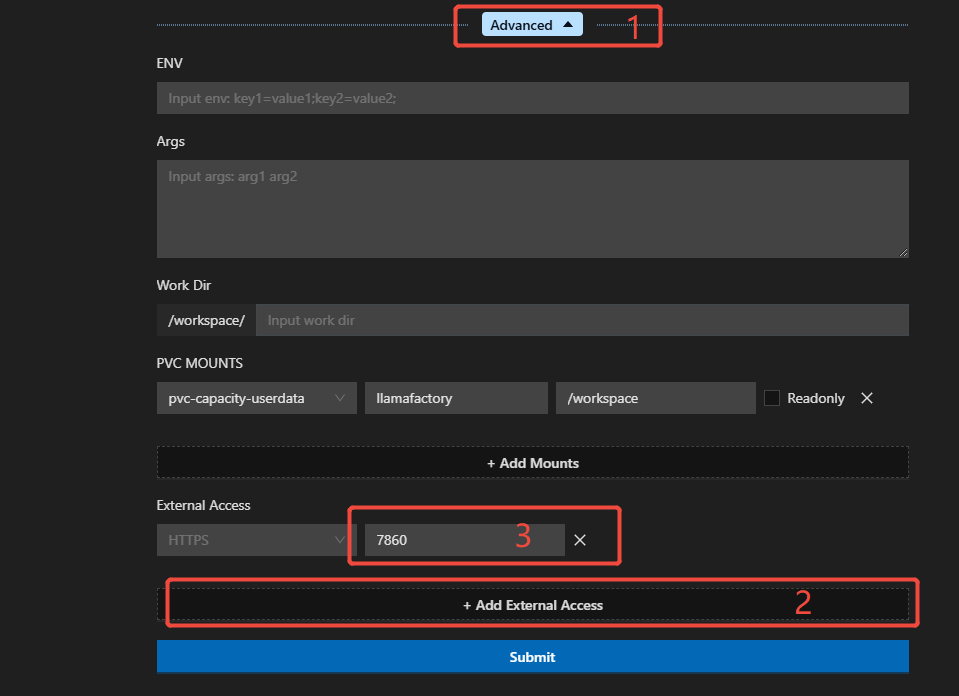Click the + Add Mounts button
Viewport: 959px width, 696px height.
(532, 463)
